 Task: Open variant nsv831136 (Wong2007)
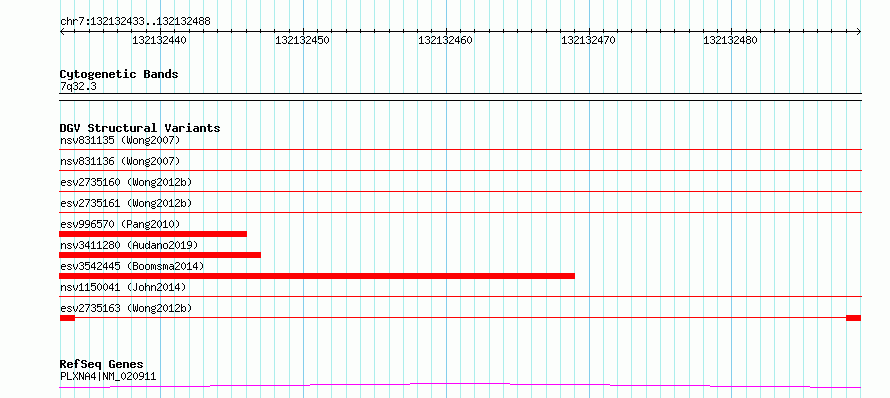(x=120, y=161)
